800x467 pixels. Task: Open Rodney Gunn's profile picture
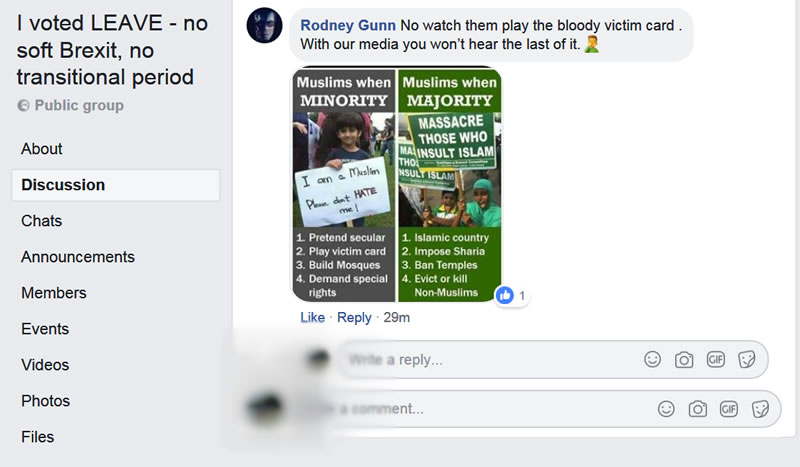(x=264, y=25)
